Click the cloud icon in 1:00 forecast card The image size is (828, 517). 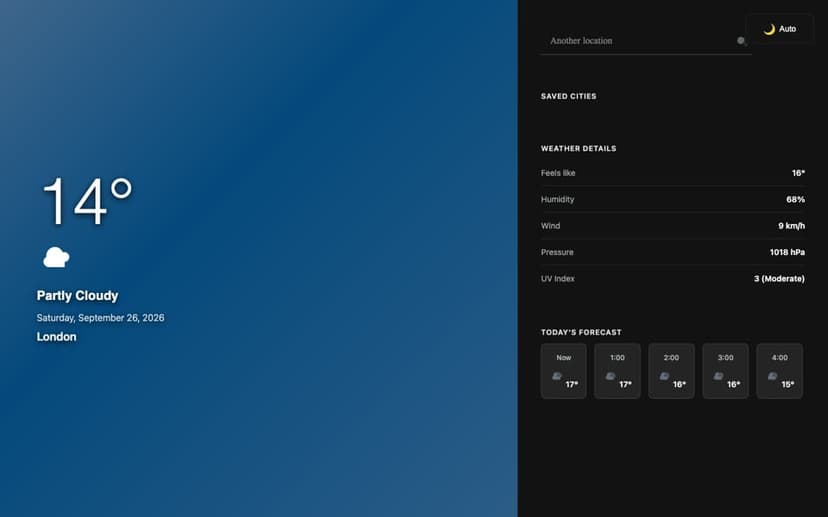[610, 376]
